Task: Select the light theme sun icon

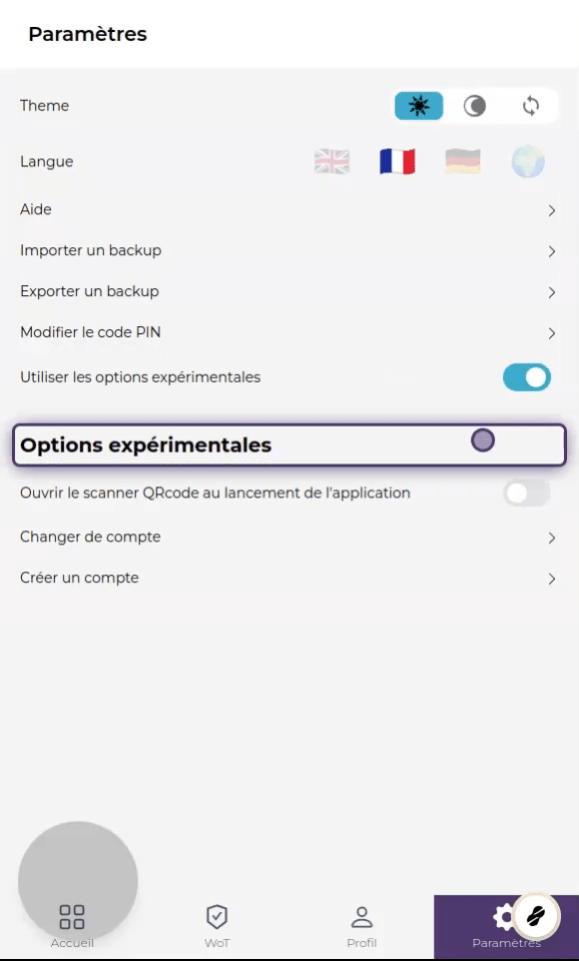Action: (419, 106)
